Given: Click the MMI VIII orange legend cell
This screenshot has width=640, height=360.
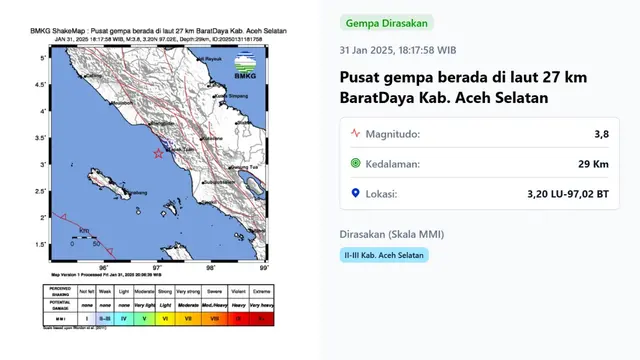Looking at the screenshot, I should [214, 319].
